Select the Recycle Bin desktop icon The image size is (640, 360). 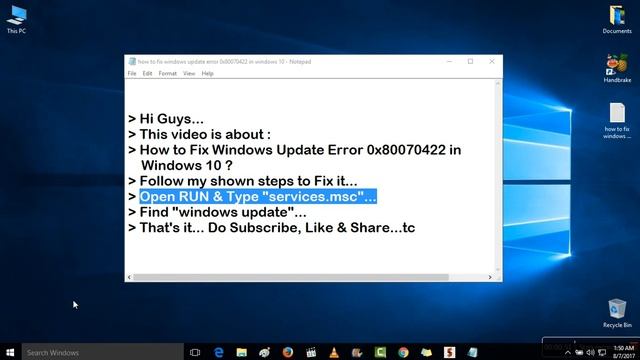pos(617,313)
